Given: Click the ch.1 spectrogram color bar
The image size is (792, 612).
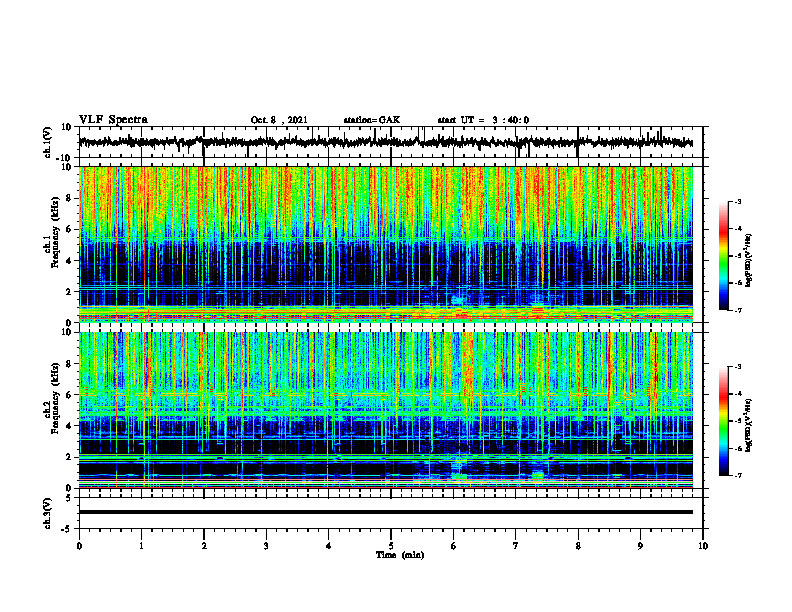Looking at the screenshot, I should pyautogui.click(x=723, y=256).
